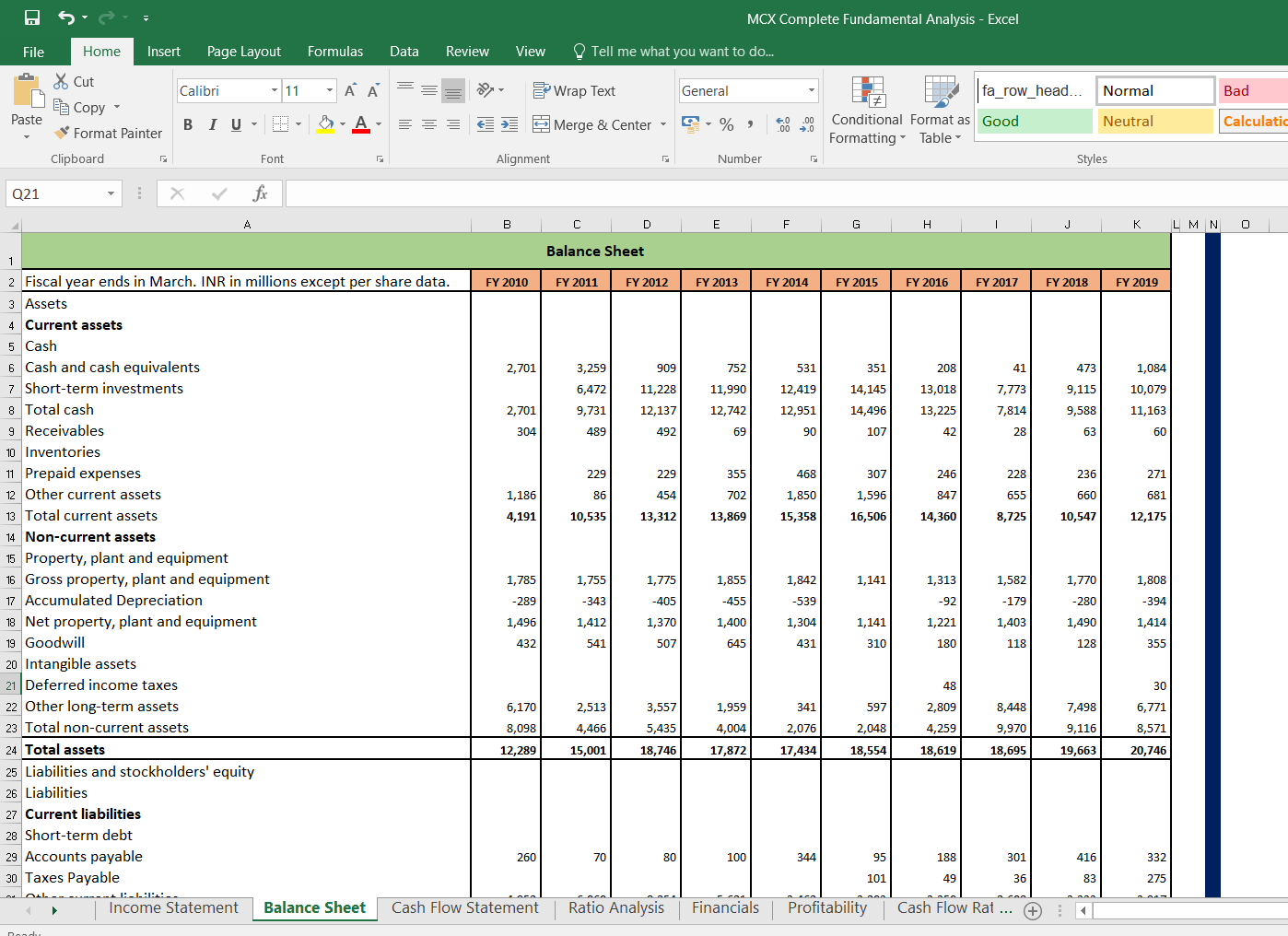
Task: Open the Cash Flow Statement sheet
Action: (465, 908)
